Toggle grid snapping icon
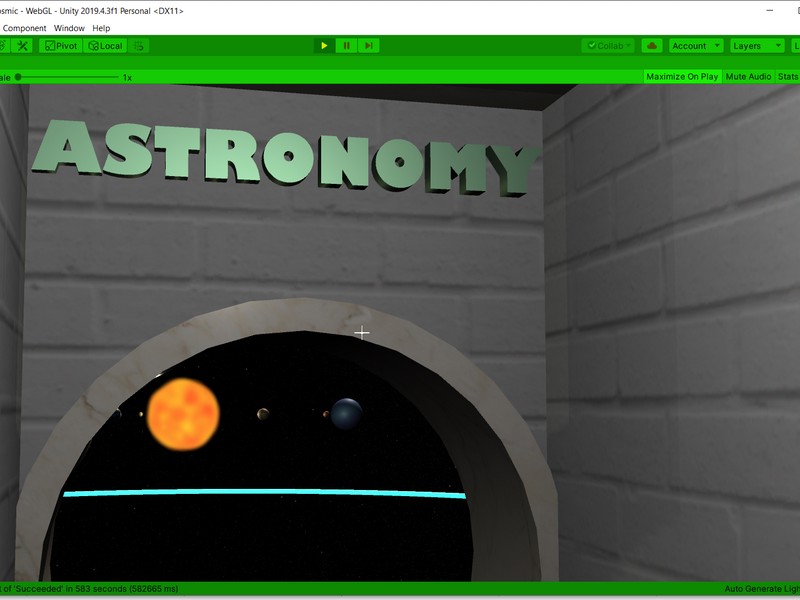800x600 pixels. [x=139, y=46]
